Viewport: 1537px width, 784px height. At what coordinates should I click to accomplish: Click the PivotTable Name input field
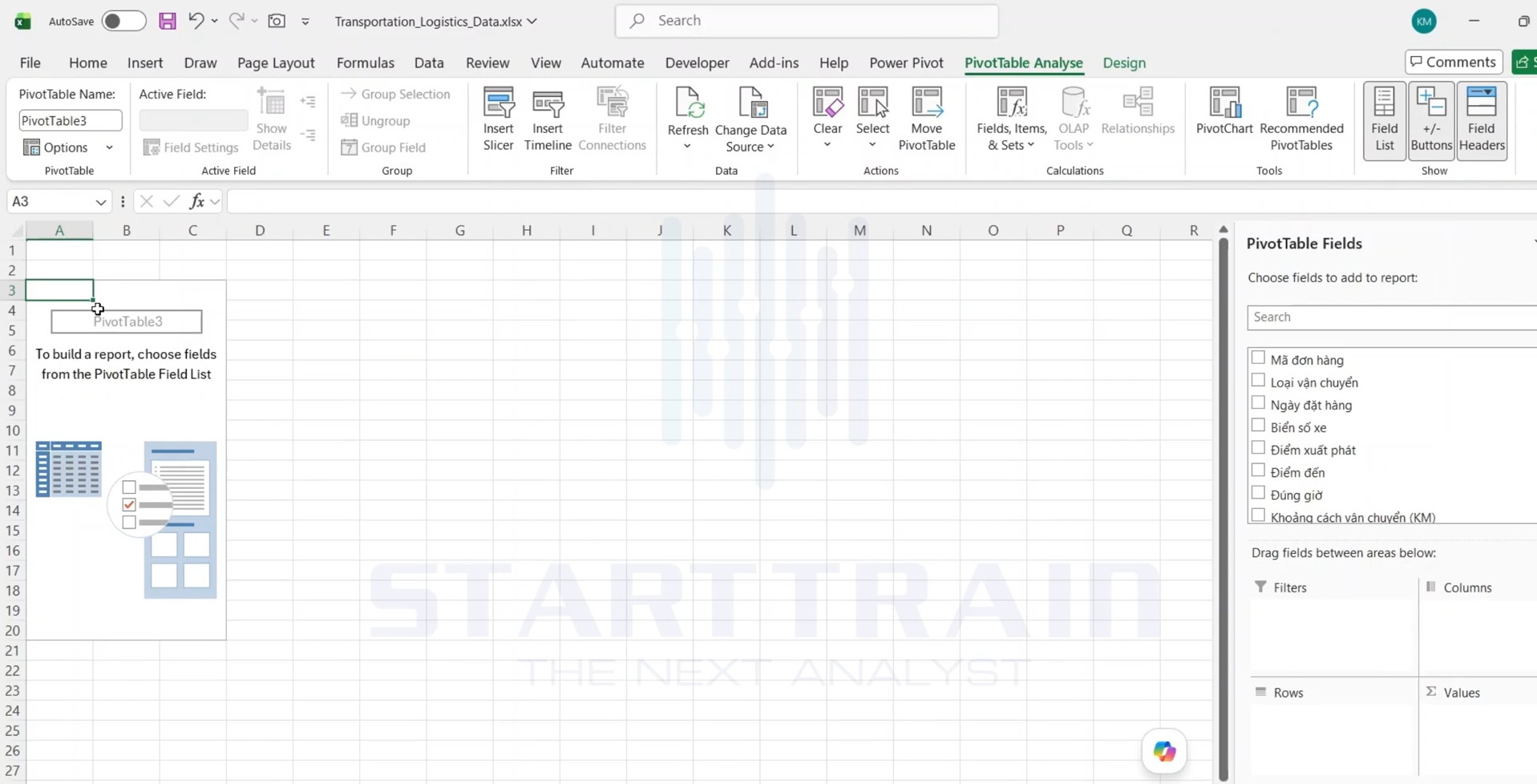click(x=71, y=120)
